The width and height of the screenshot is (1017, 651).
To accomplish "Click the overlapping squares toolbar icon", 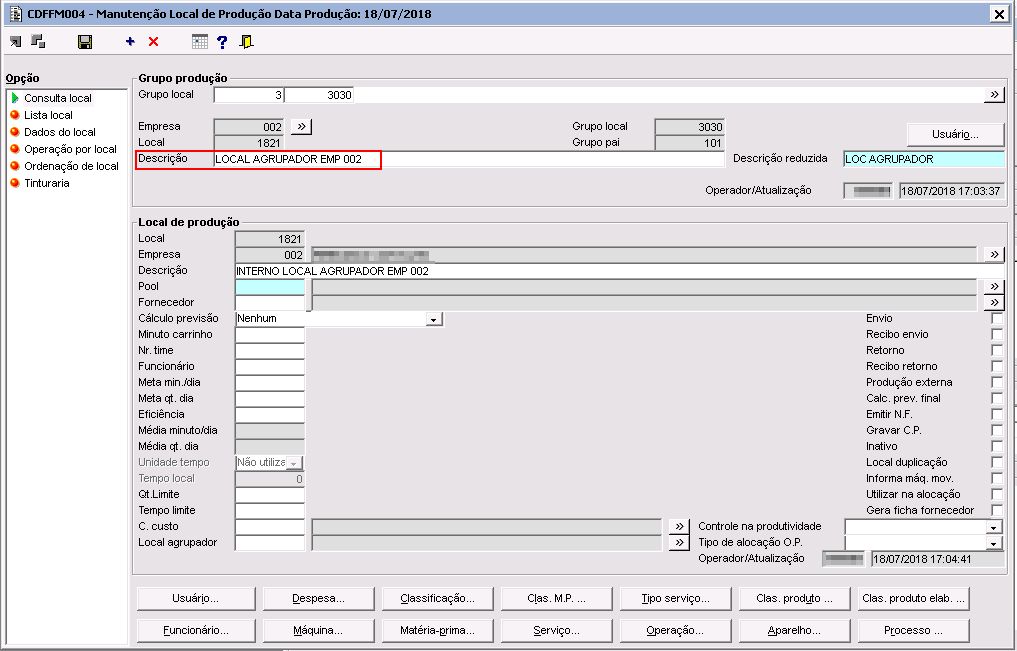I will (x=38, y=41).
